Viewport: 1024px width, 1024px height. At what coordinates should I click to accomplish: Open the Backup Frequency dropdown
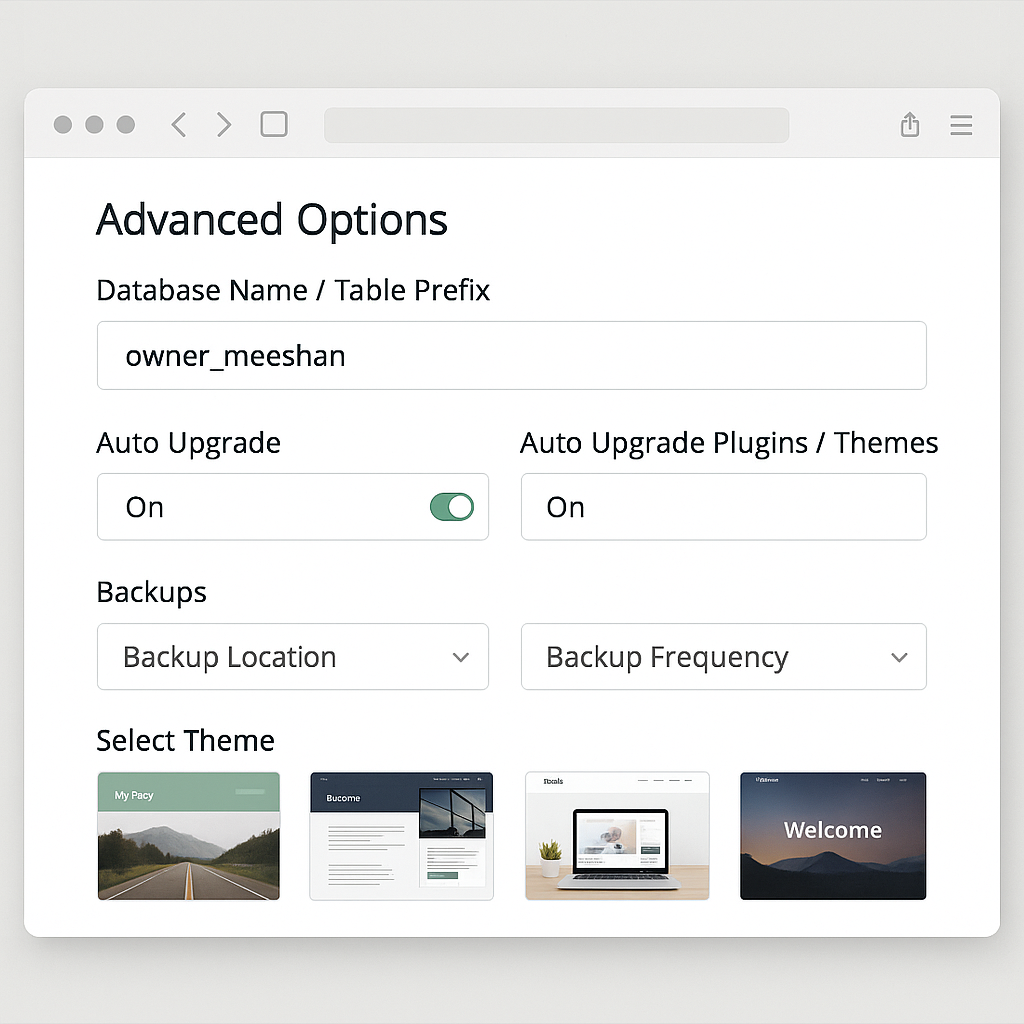[x=723, y=657]
